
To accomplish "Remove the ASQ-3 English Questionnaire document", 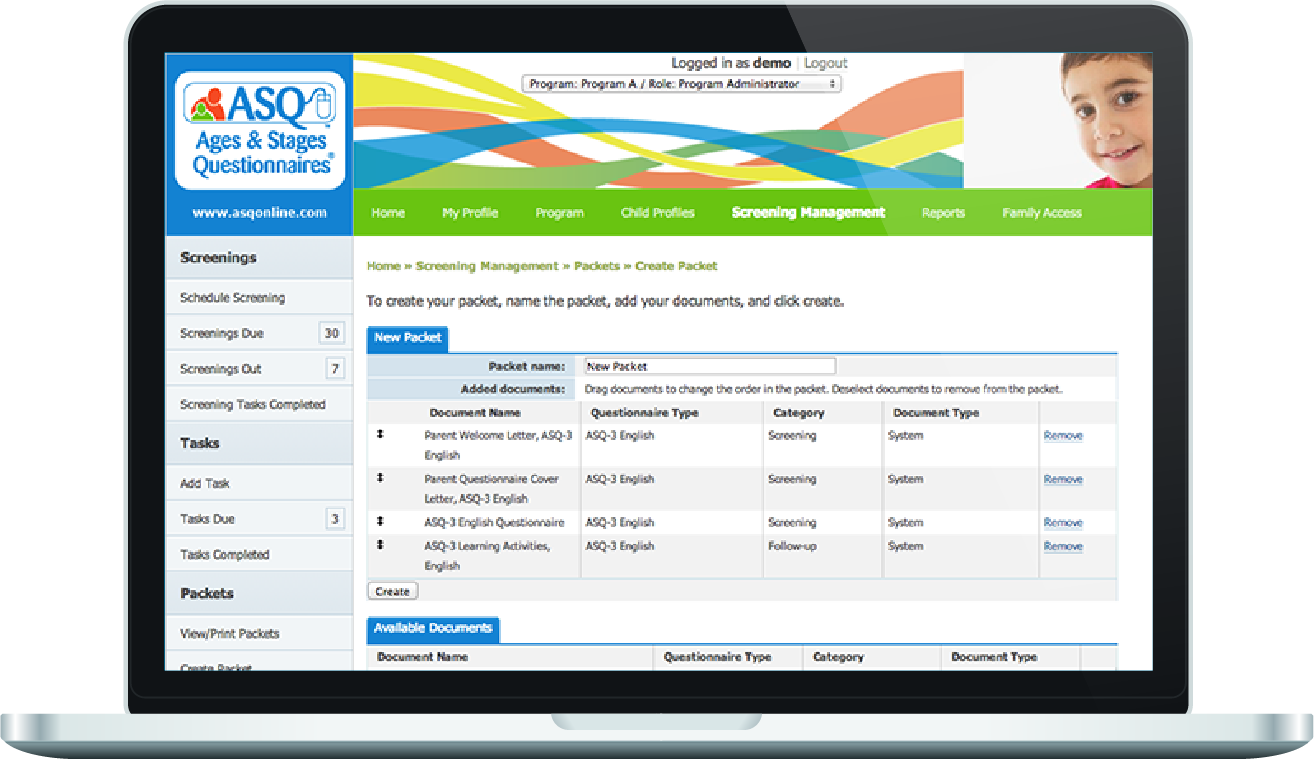I will [1063, 522].
